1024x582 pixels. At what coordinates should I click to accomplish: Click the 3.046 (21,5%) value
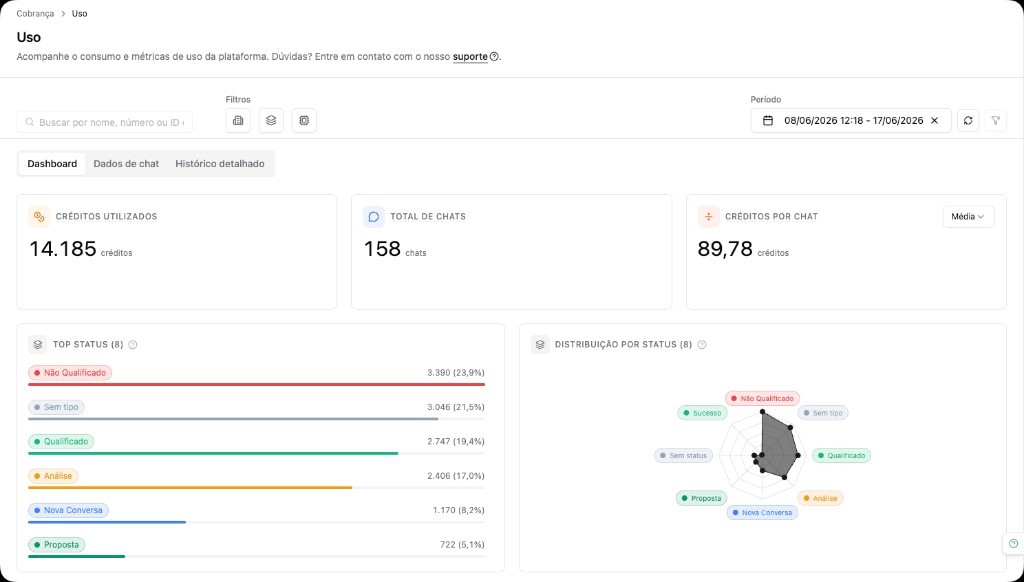456,407
